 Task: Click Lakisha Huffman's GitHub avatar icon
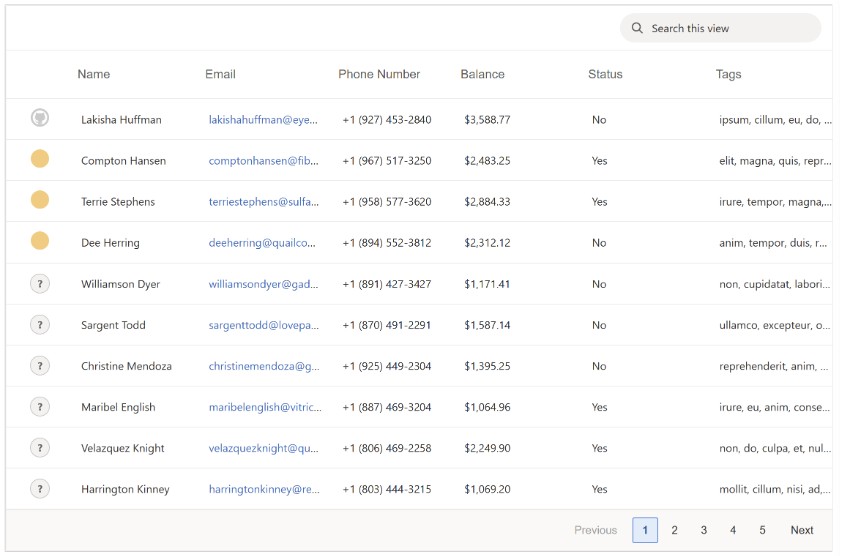click(40, 118)
